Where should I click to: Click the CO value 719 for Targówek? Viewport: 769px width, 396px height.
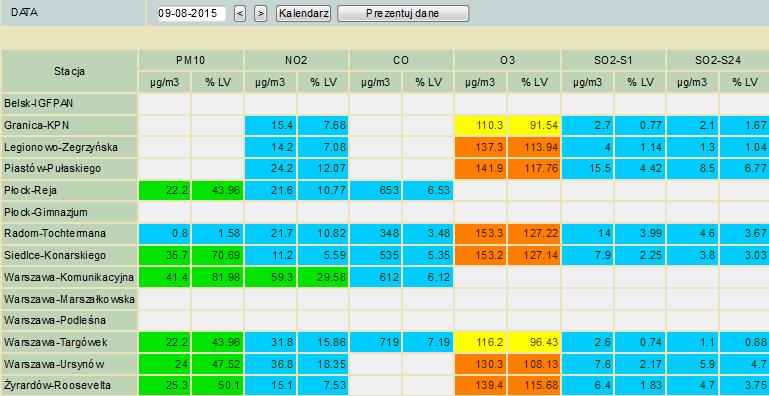pyautogui.click(x=376, y=342)
